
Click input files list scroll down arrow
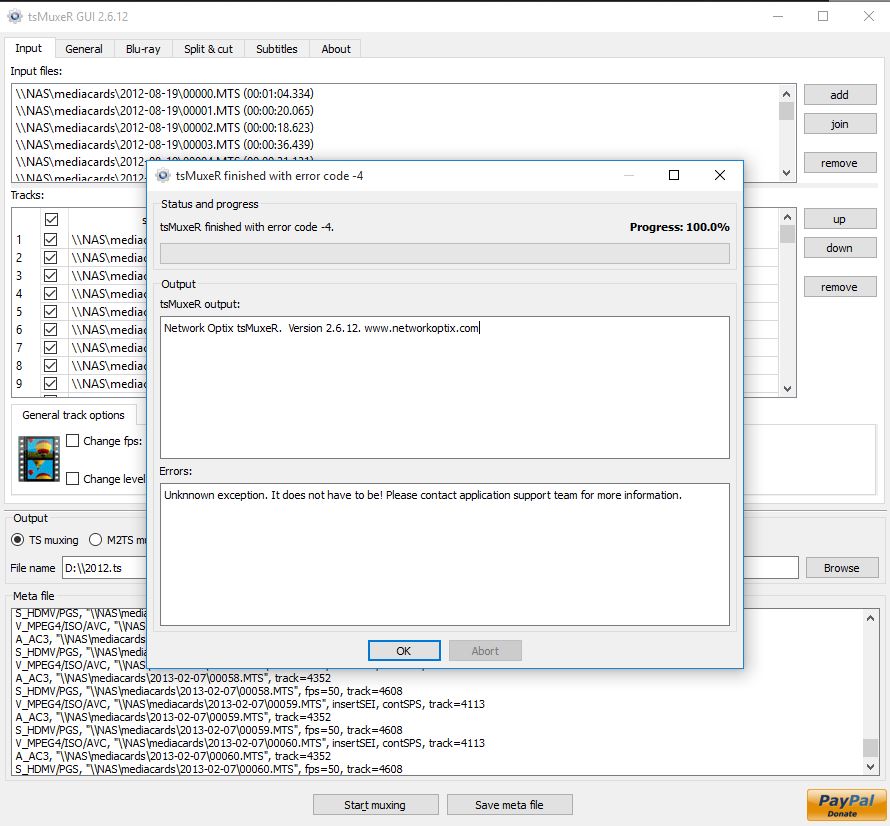(786, 173)
